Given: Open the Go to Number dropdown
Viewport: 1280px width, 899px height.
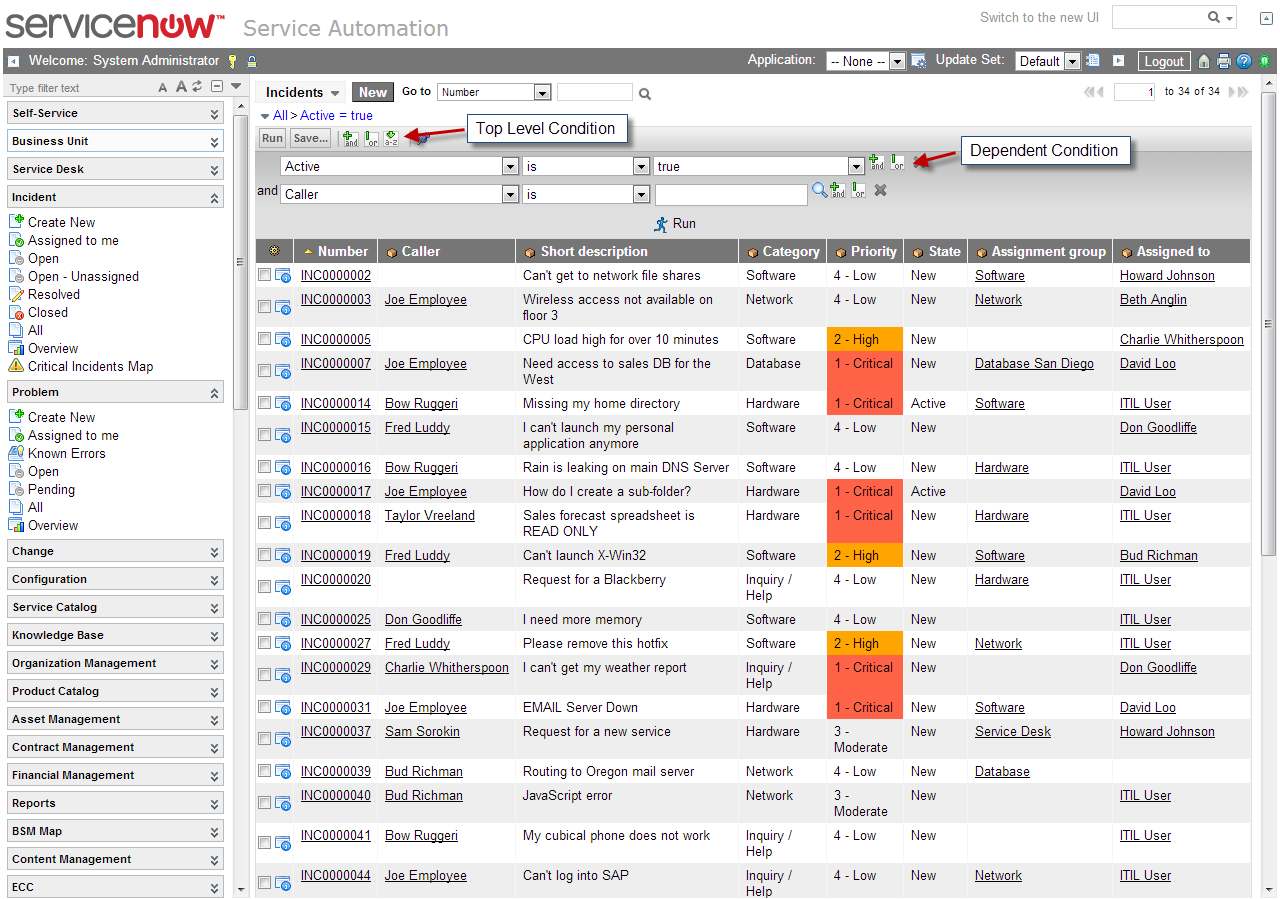Looking at the screenshot, I should [494, 92].
